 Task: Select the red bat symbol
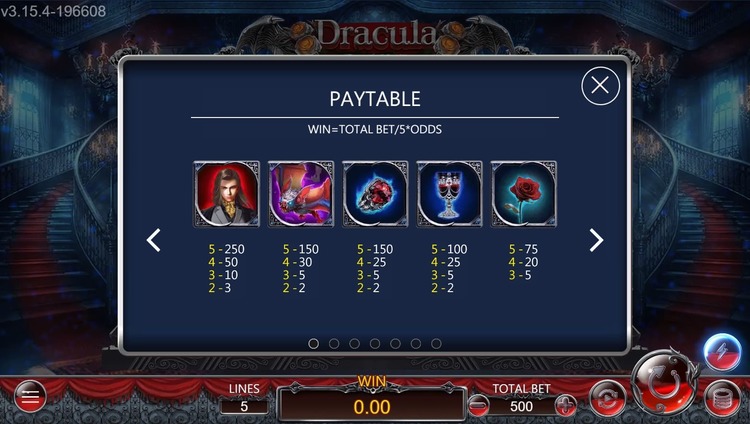point(301,194)
